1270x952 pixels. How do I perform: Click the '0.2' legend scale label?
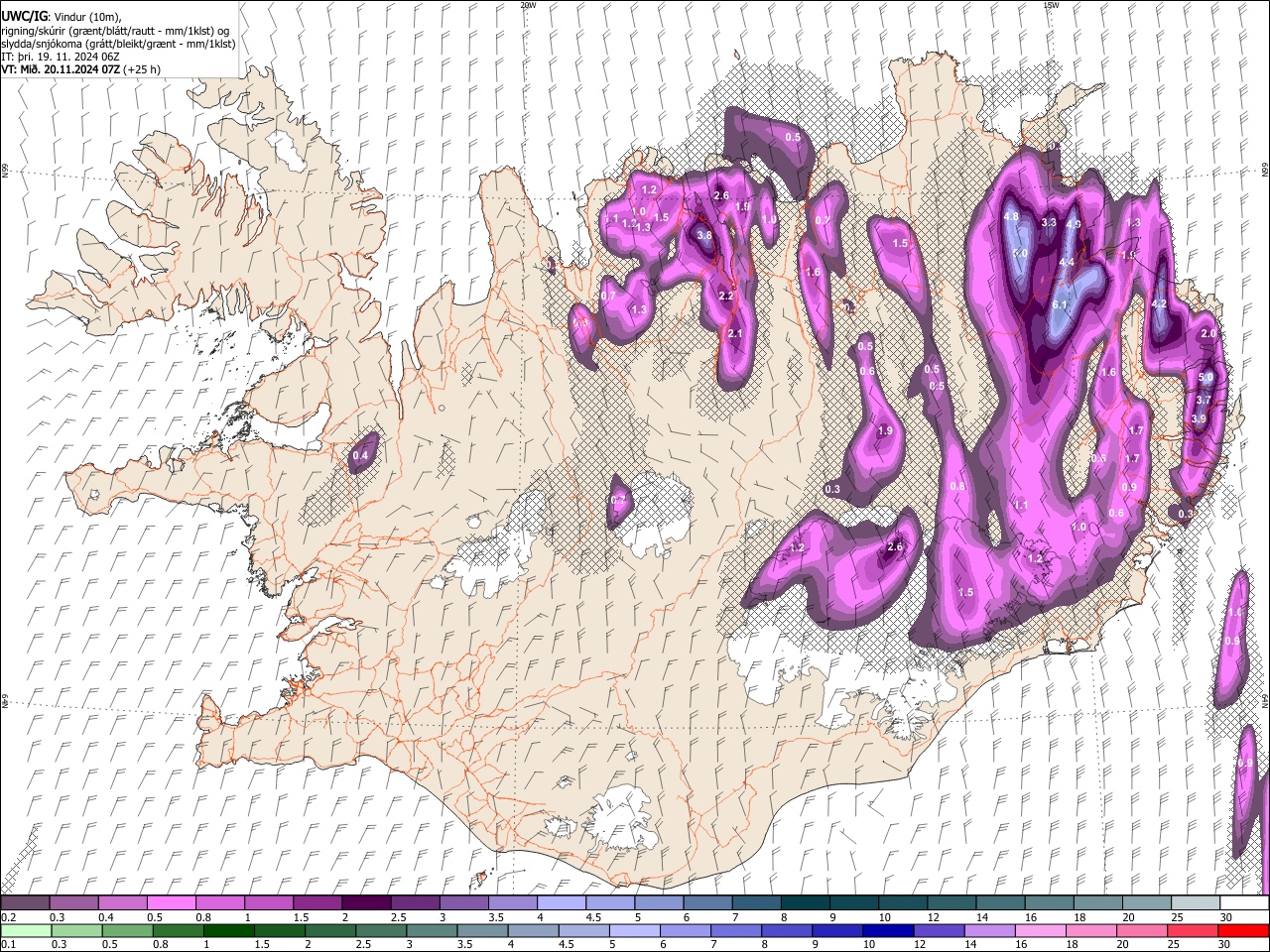[8, 917]
